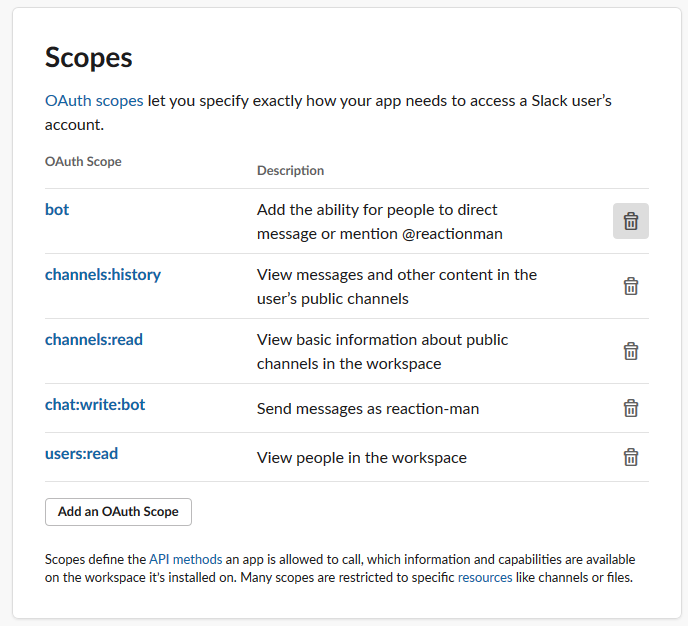Screen dimensions: 688x626
Task: Click the OAuth Scope column header
Action: [83, 162]
